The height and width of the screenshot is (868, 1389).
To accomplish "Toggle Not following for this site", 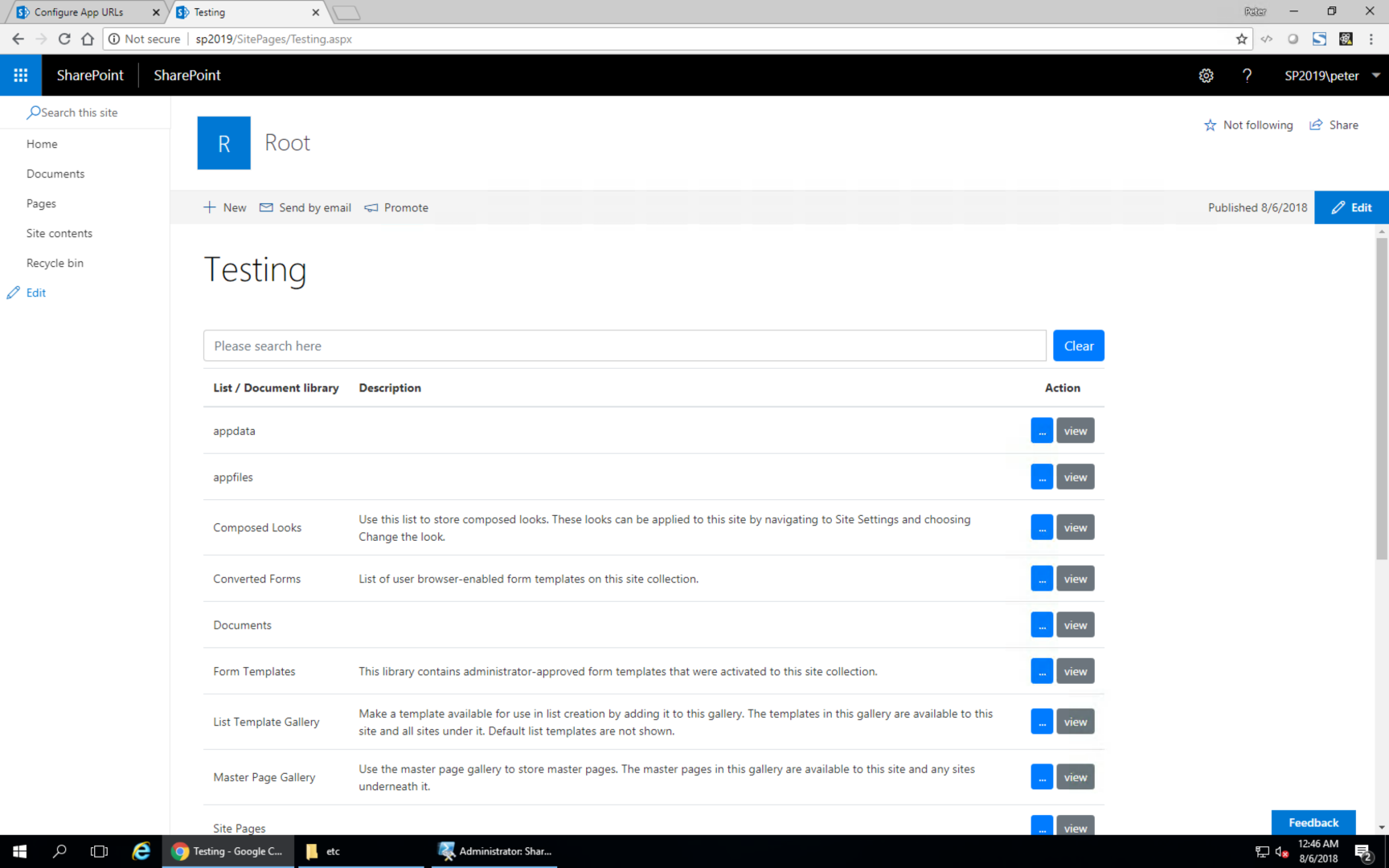I will tap(1248, 125).
